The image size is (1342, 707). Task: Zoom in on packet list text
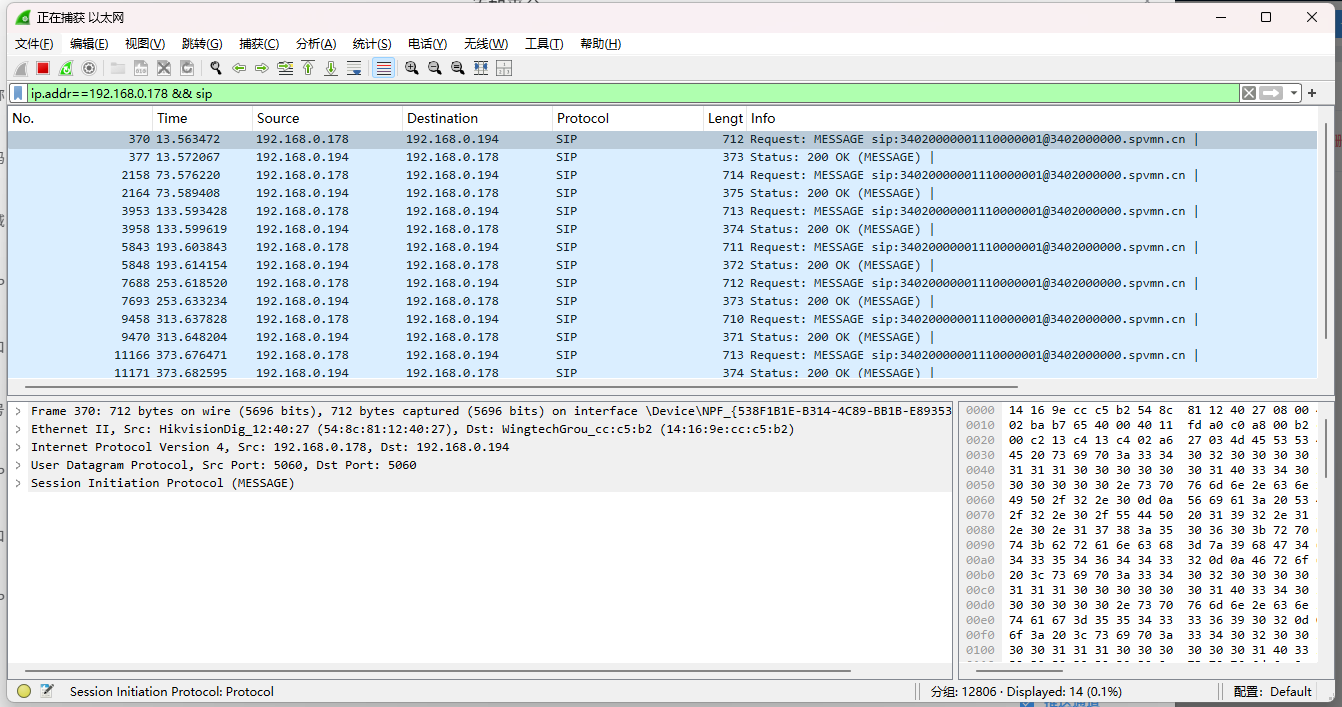click(x=411, y=68)
